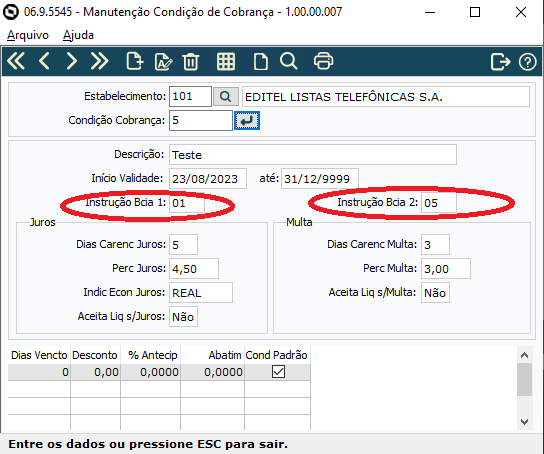This screenshot has height=454, width=544.
Task: Search Estabelecimento with magnifier button
Action: 226,96
